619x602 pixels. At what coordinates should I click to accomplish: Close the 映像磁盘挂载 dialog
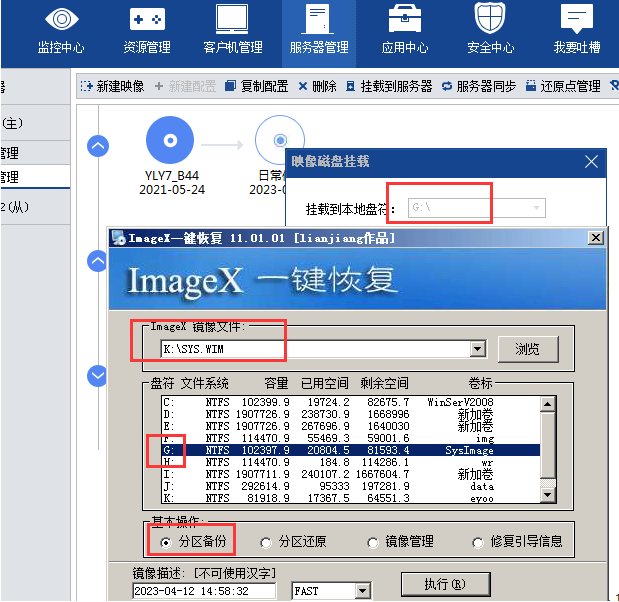(591, 161)
